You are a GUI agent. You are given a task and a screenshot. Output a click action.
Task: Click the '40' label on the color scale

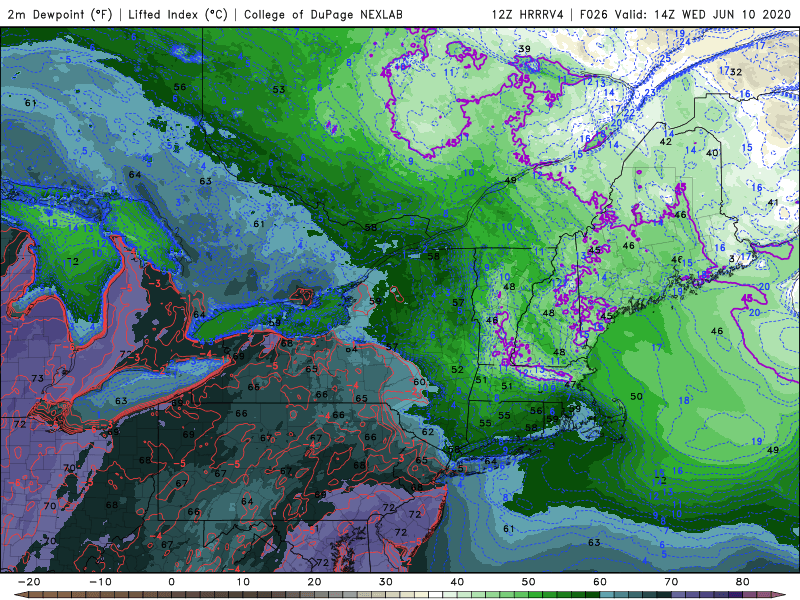click(457, 582)
